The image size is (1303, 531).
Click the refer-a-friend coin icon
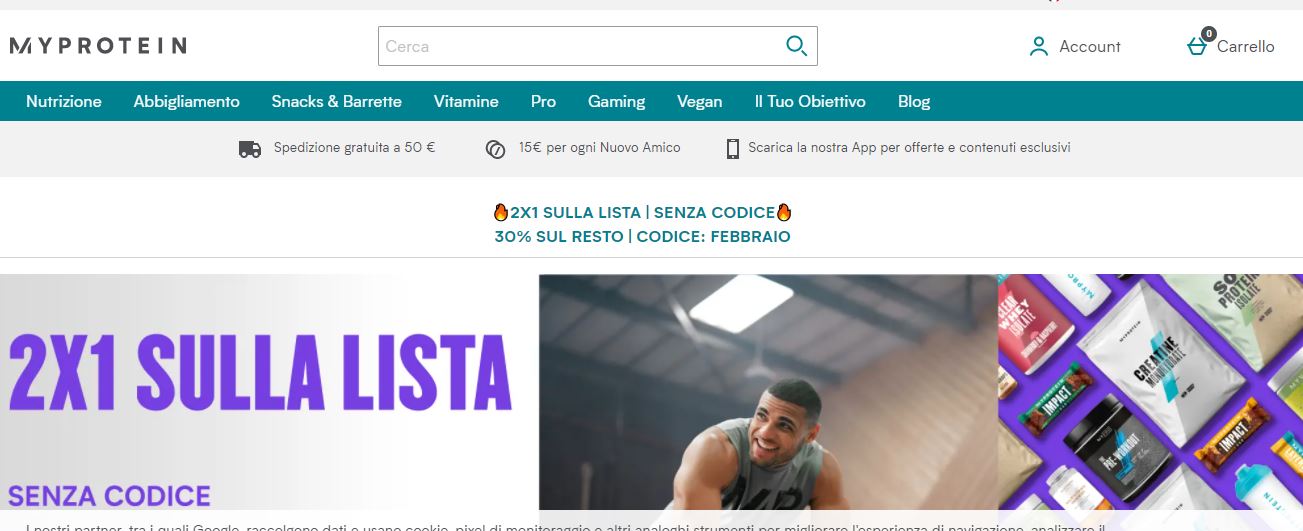tap(495, 149)
